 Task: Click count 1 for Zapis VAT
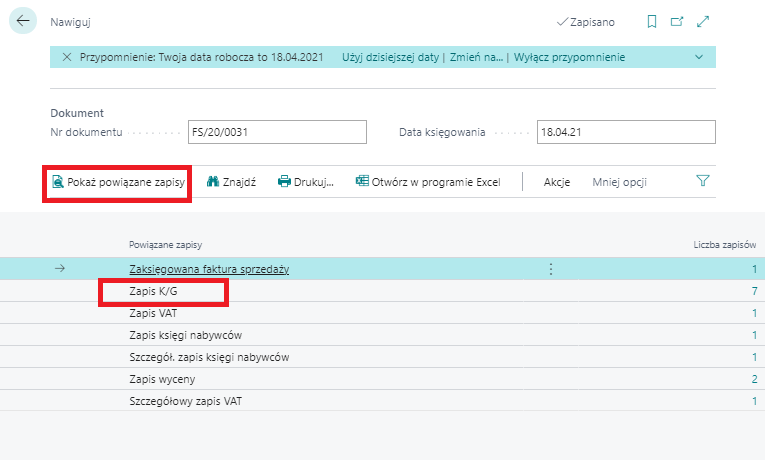[754, 313]
